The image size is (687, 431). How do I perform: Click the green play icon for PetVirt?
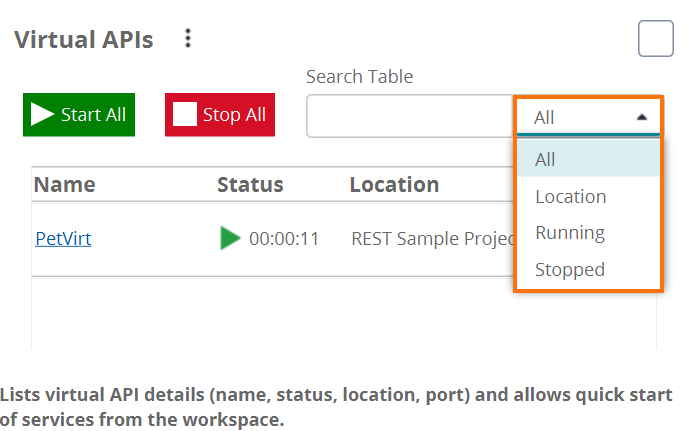[x=230, y=238]
